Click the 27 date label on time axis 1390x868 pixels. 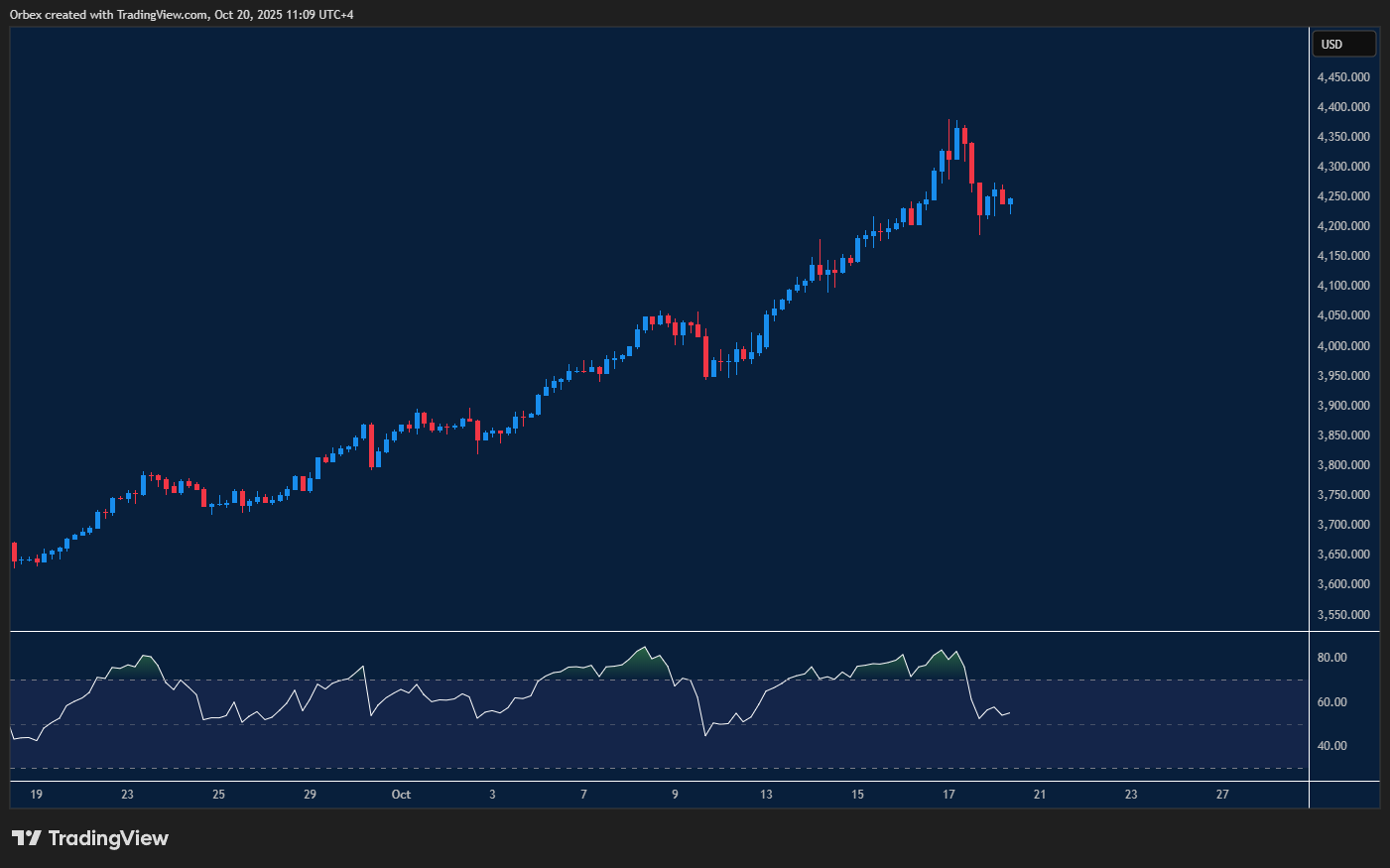point(1222,795)
